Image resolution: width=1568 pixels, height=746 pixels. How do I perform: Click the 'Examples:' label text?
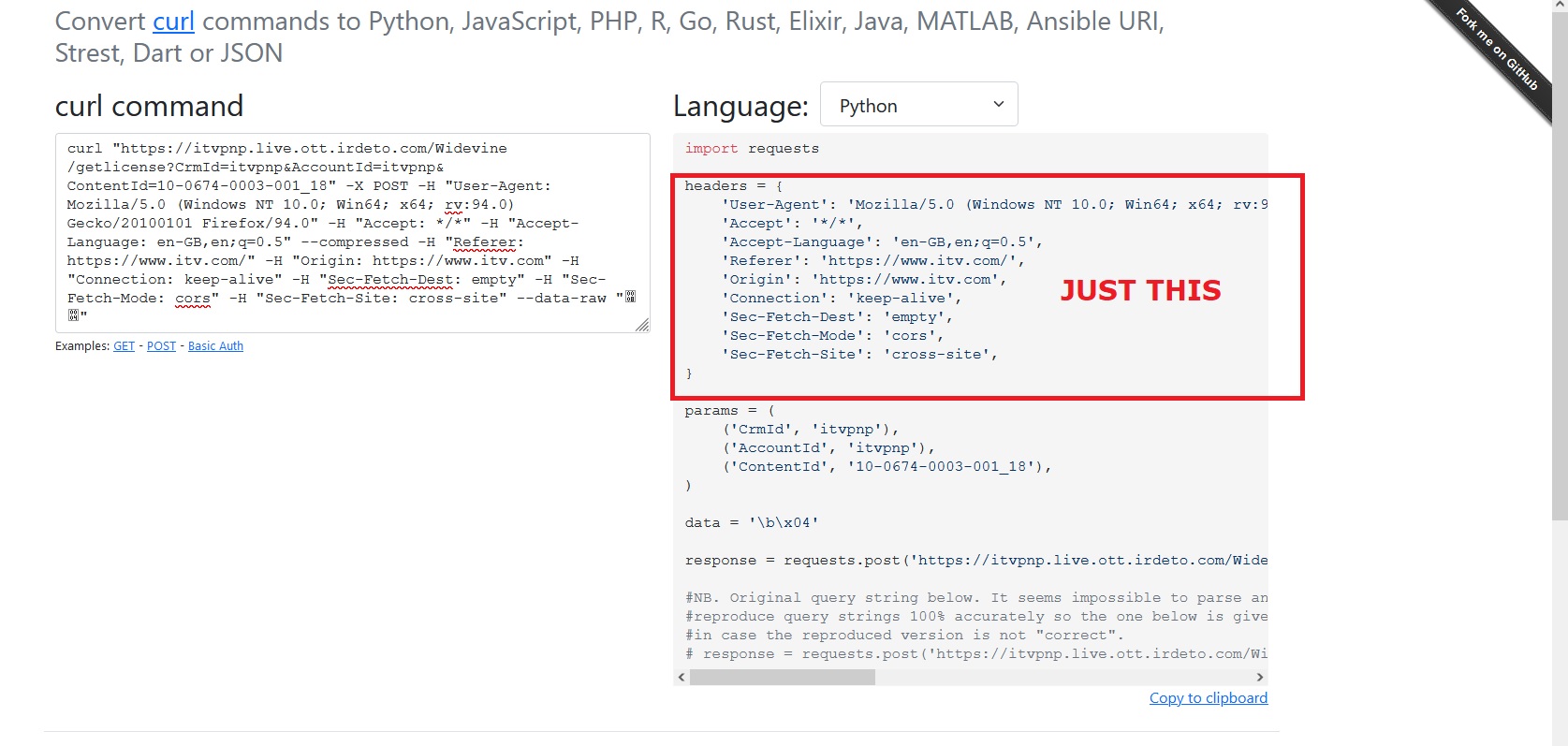[x=82, y=346]
